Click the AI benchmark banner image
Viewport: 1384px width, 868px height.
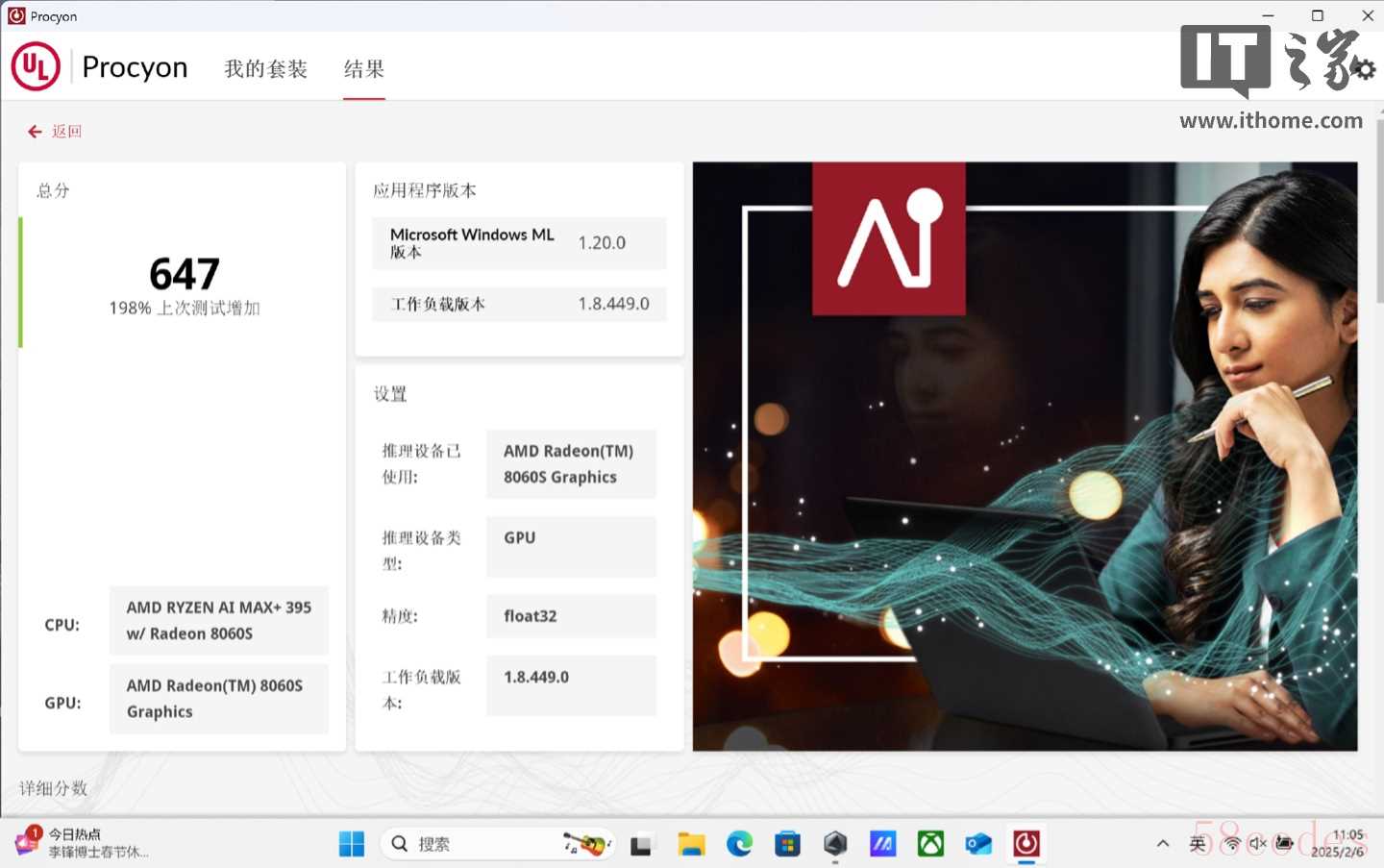point(1025,456)
